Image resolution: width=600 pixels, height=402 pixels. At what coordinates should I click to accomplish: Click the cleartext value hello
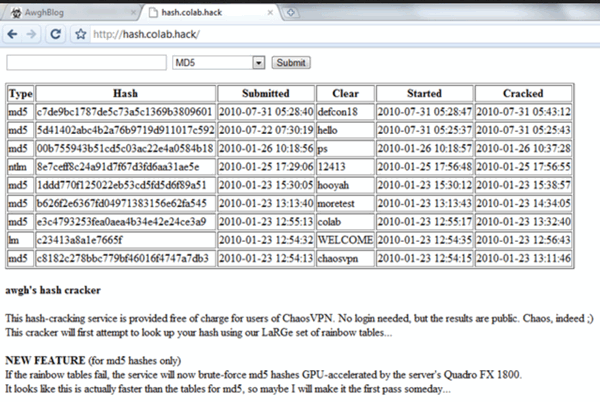pyautogui.click(x=328, y=130)
